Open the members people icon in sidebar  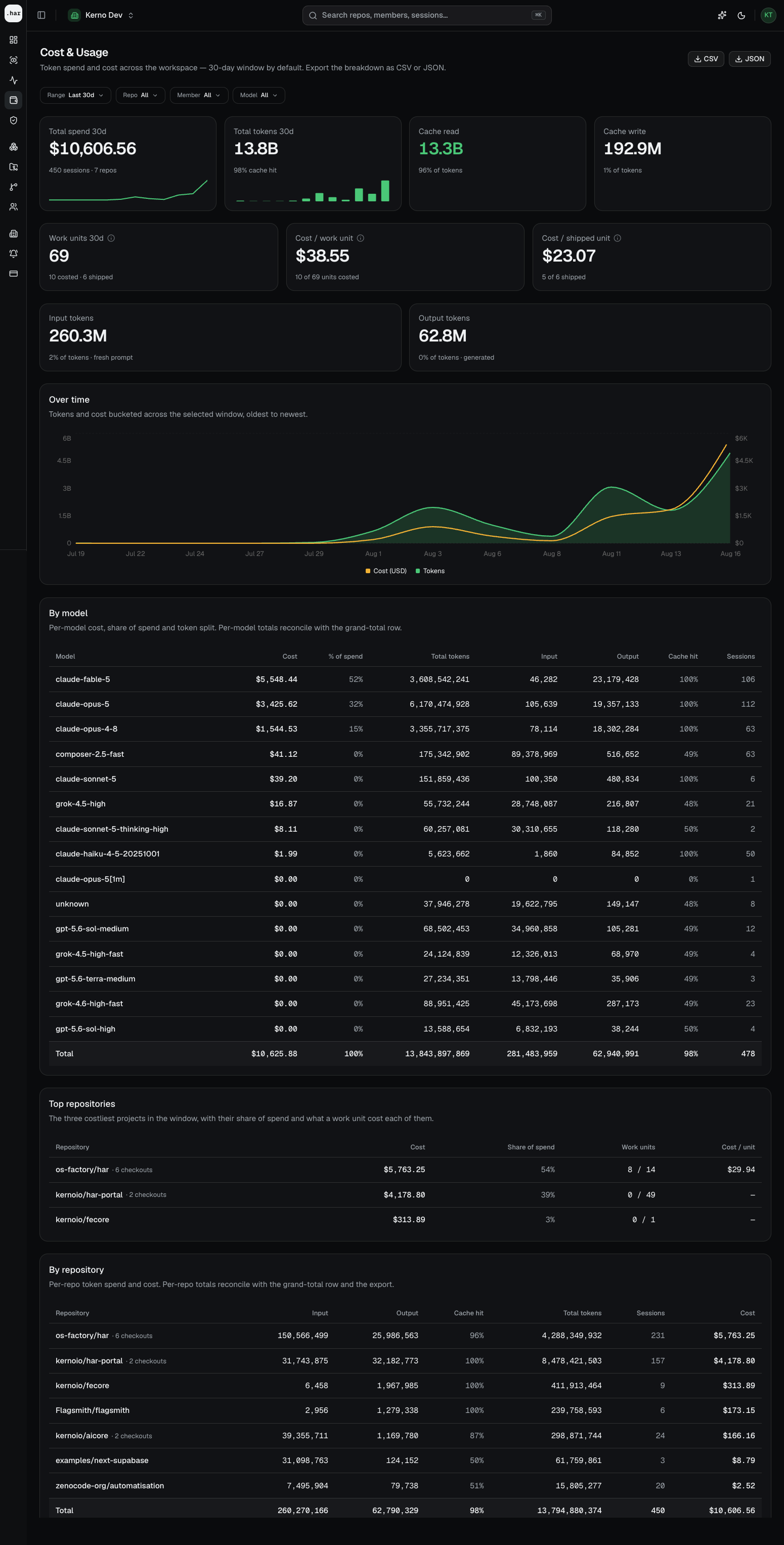[13, 207]
